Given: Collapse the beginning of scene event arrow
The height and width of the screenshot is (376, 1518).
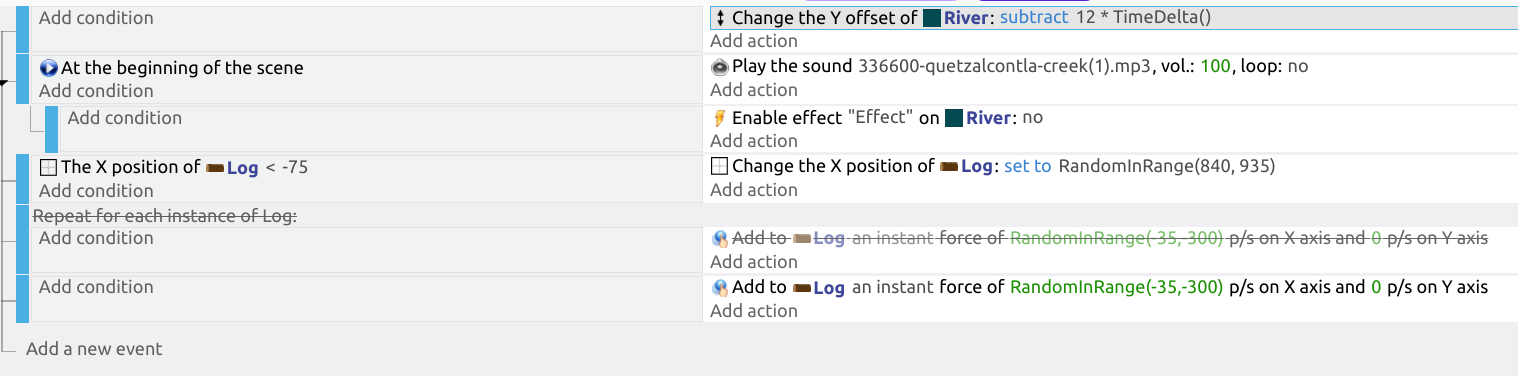Looking at the screenshot, I should [x=4, y=82].
